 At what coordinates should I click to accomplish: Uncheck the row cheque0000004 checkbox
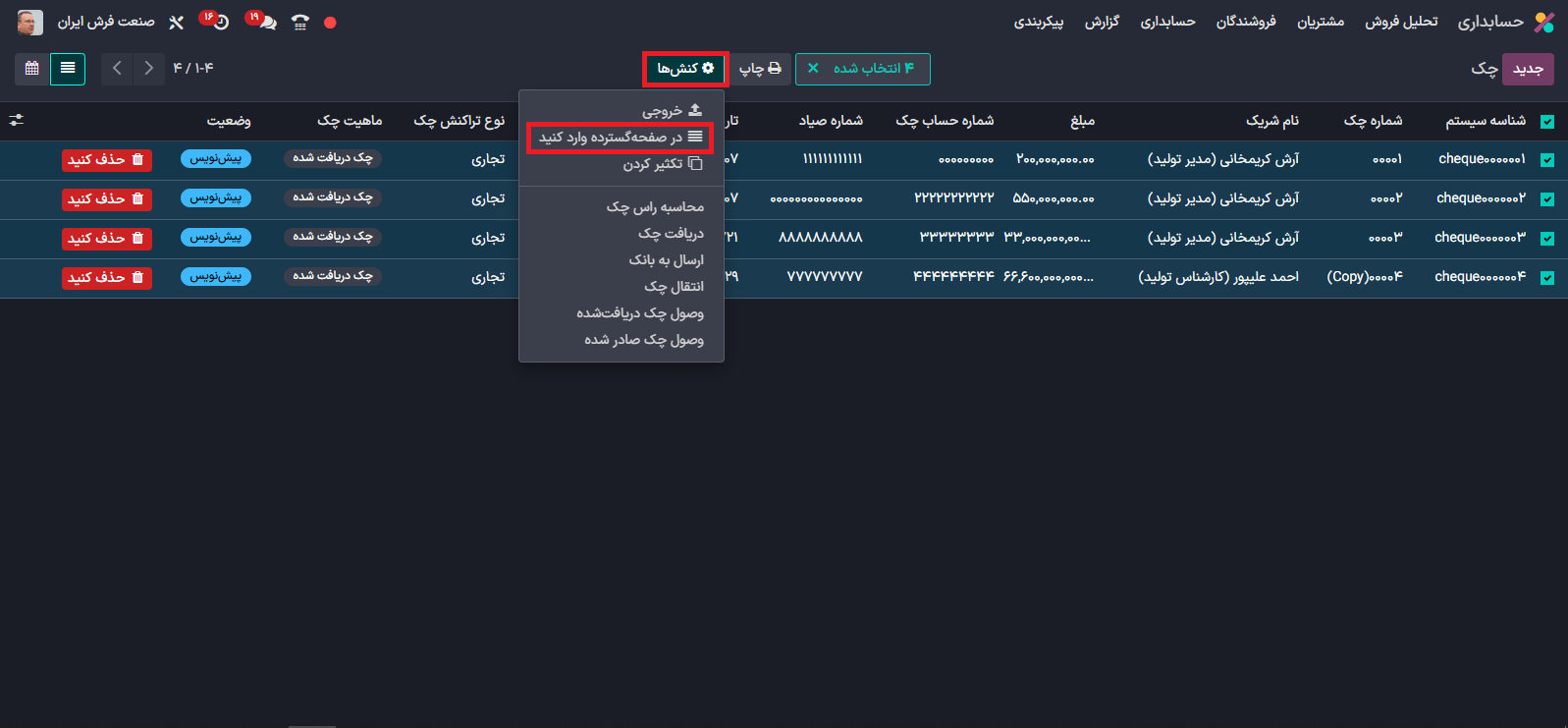1547,278
